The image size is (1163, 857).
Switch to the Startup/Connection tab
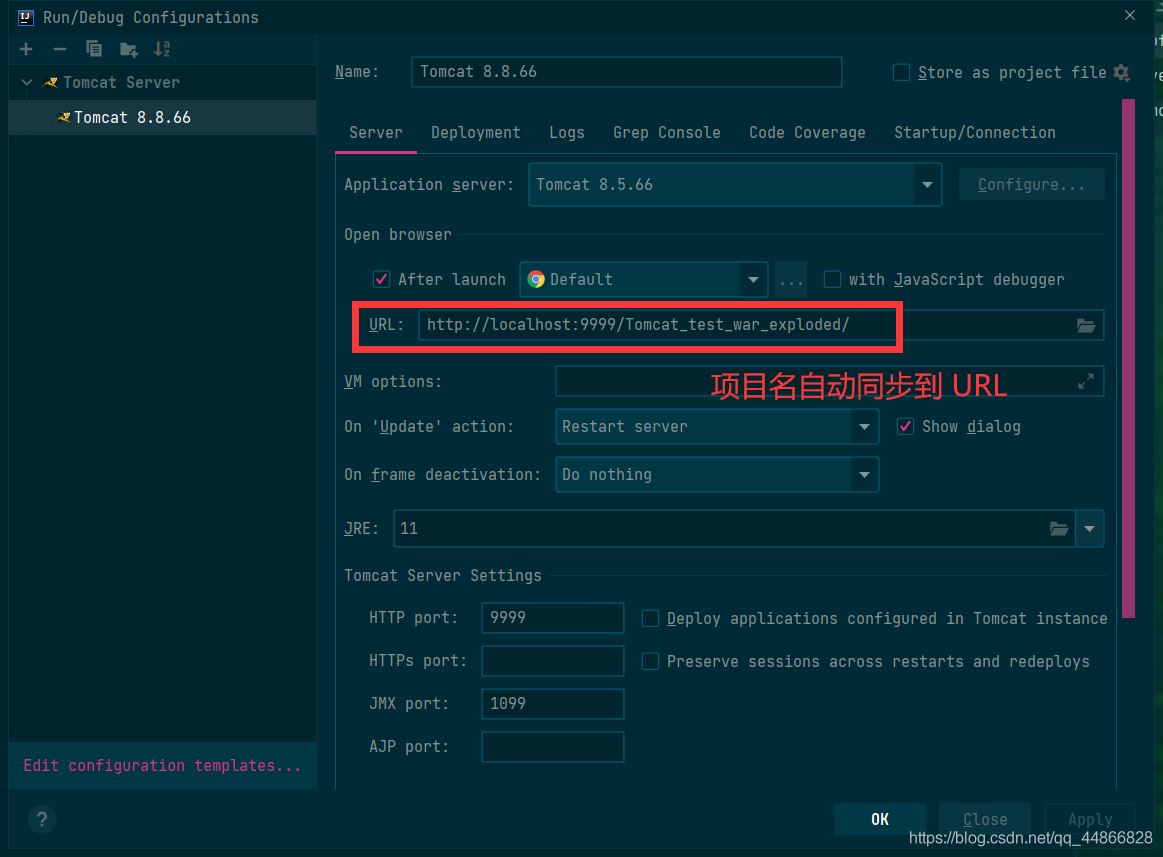pos(975,133)
